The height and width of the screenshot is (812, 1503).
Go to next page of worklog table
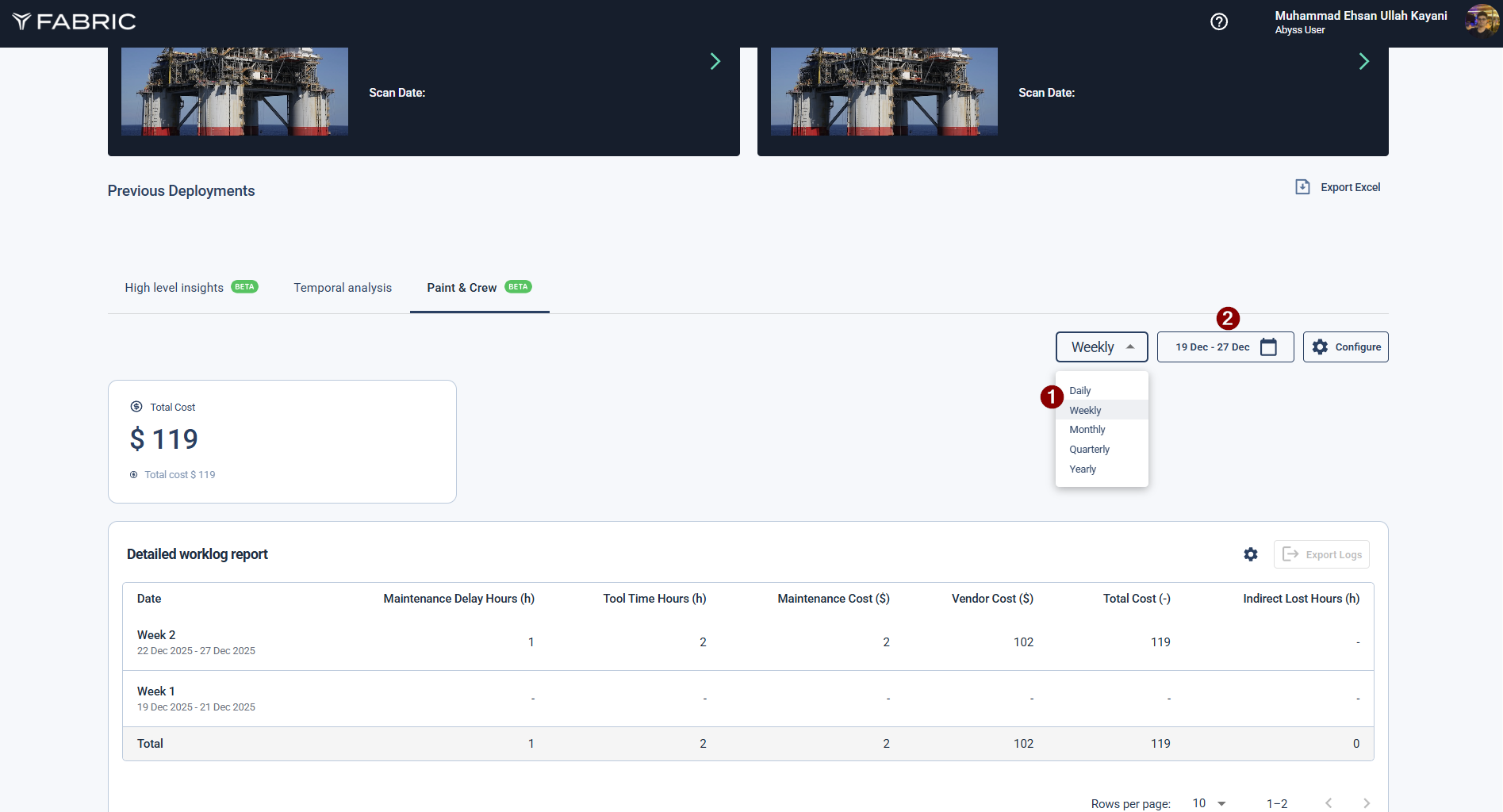tap(1366, 803)
